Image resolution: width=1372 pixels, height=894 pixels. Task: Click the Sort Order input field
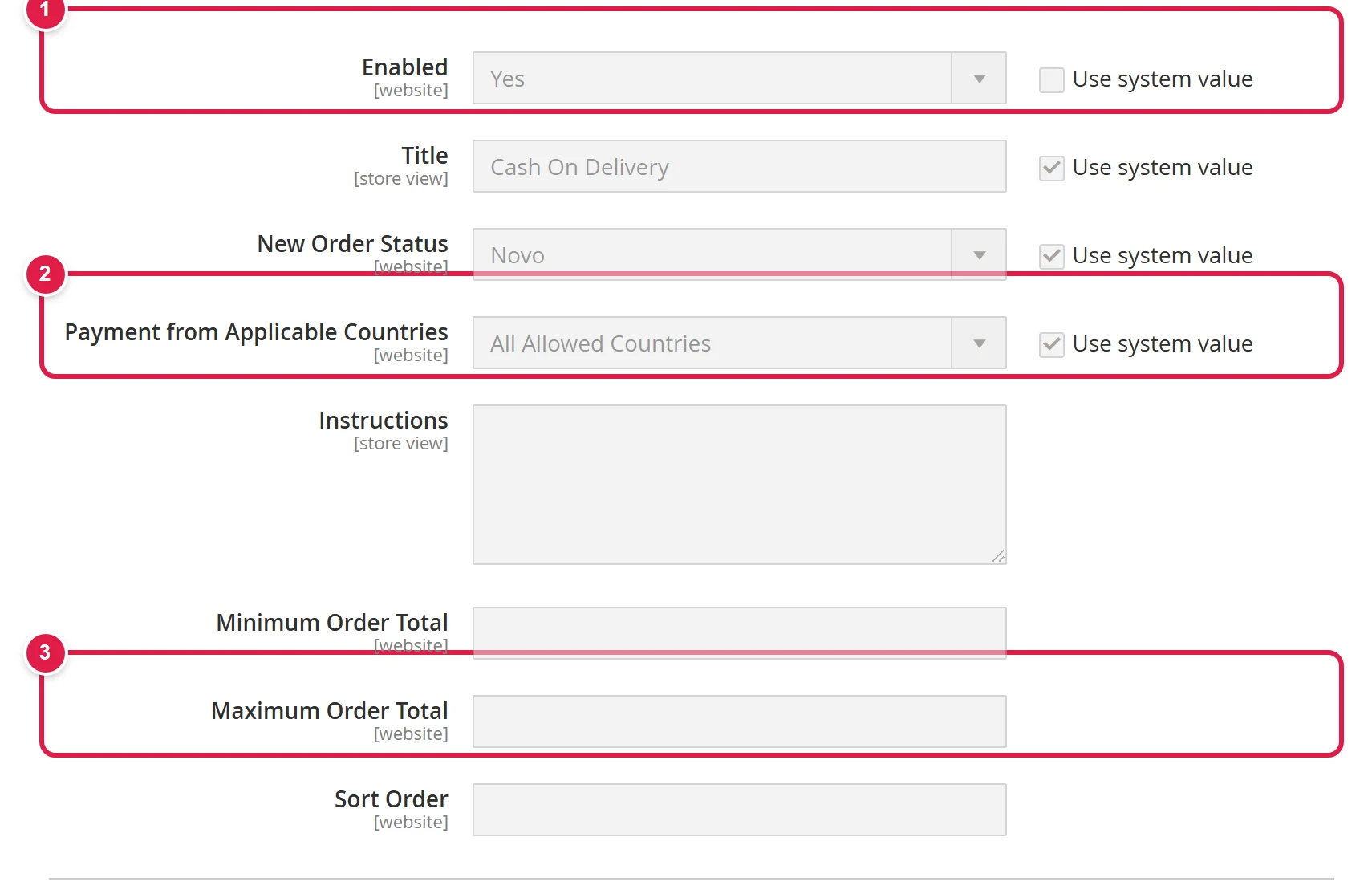coord(739,810)
